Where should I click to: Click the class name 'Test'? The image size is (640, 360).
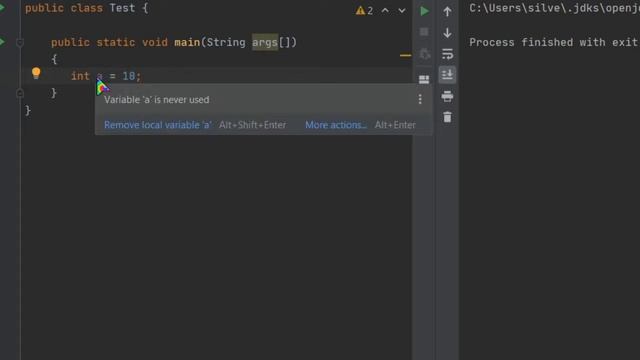pos(122,8)
